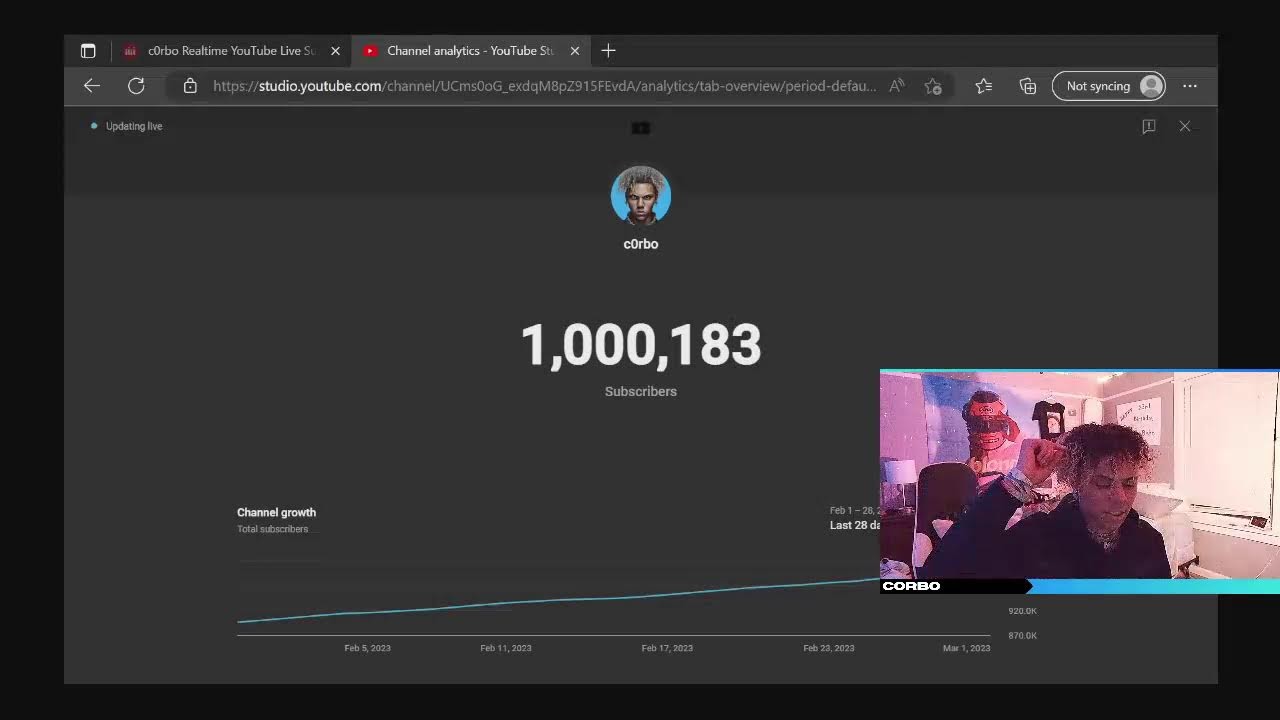The height and width of the screenshot is (720, 1280).
Task: Open the Favorites list icon
Action: coord(984,86)
